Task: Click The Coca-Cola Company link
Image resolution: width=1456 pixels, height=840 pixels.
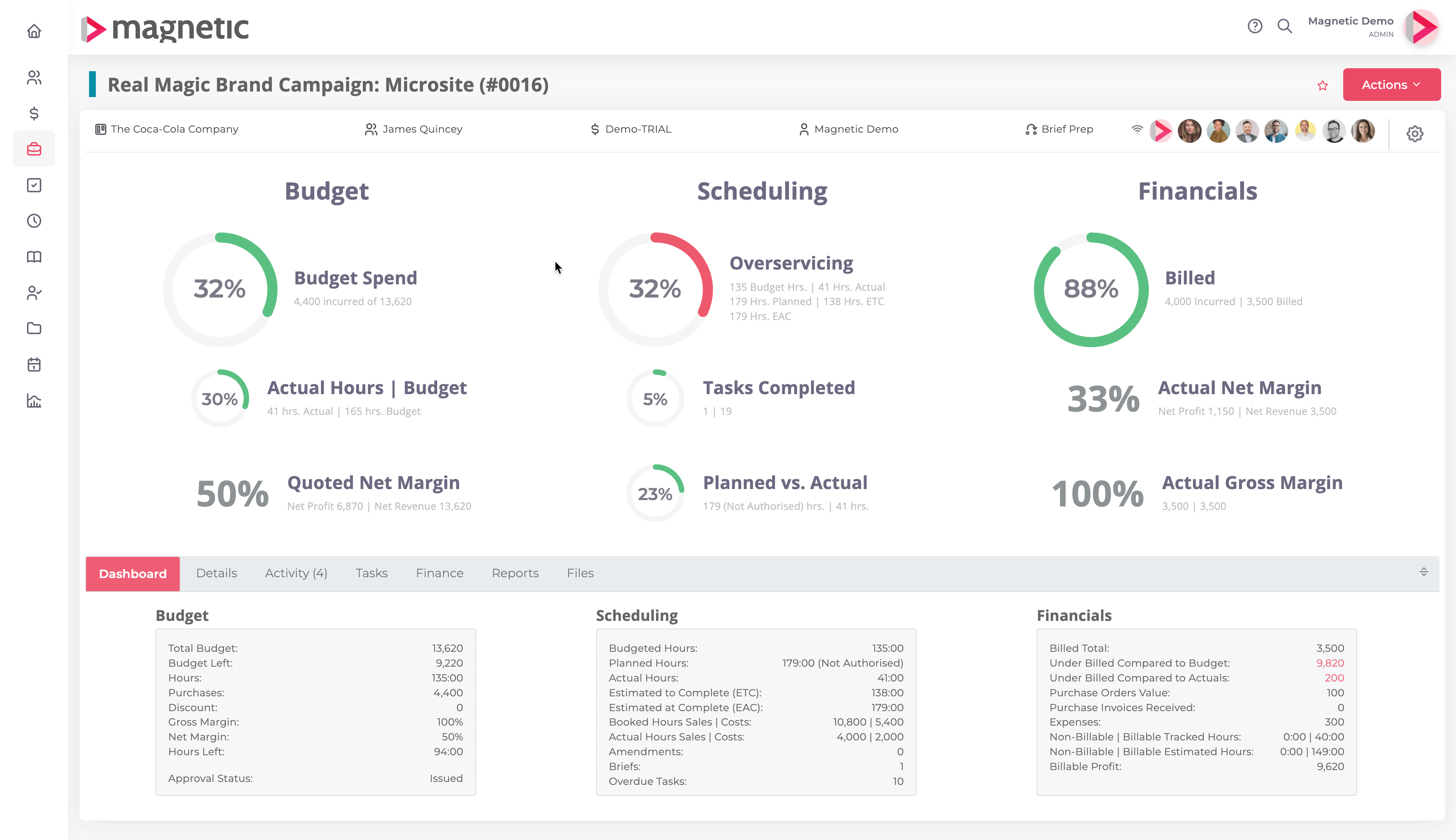Action: point(174,129)
